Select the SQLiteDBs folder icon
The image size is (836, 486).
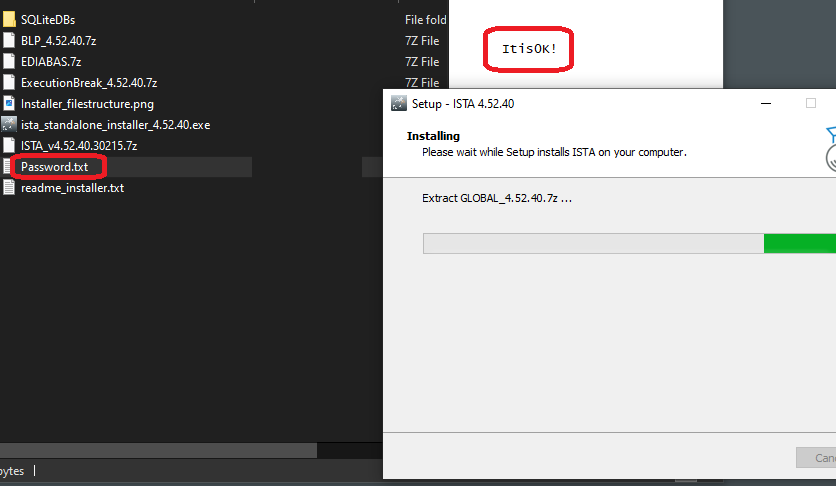click(9, 20)
